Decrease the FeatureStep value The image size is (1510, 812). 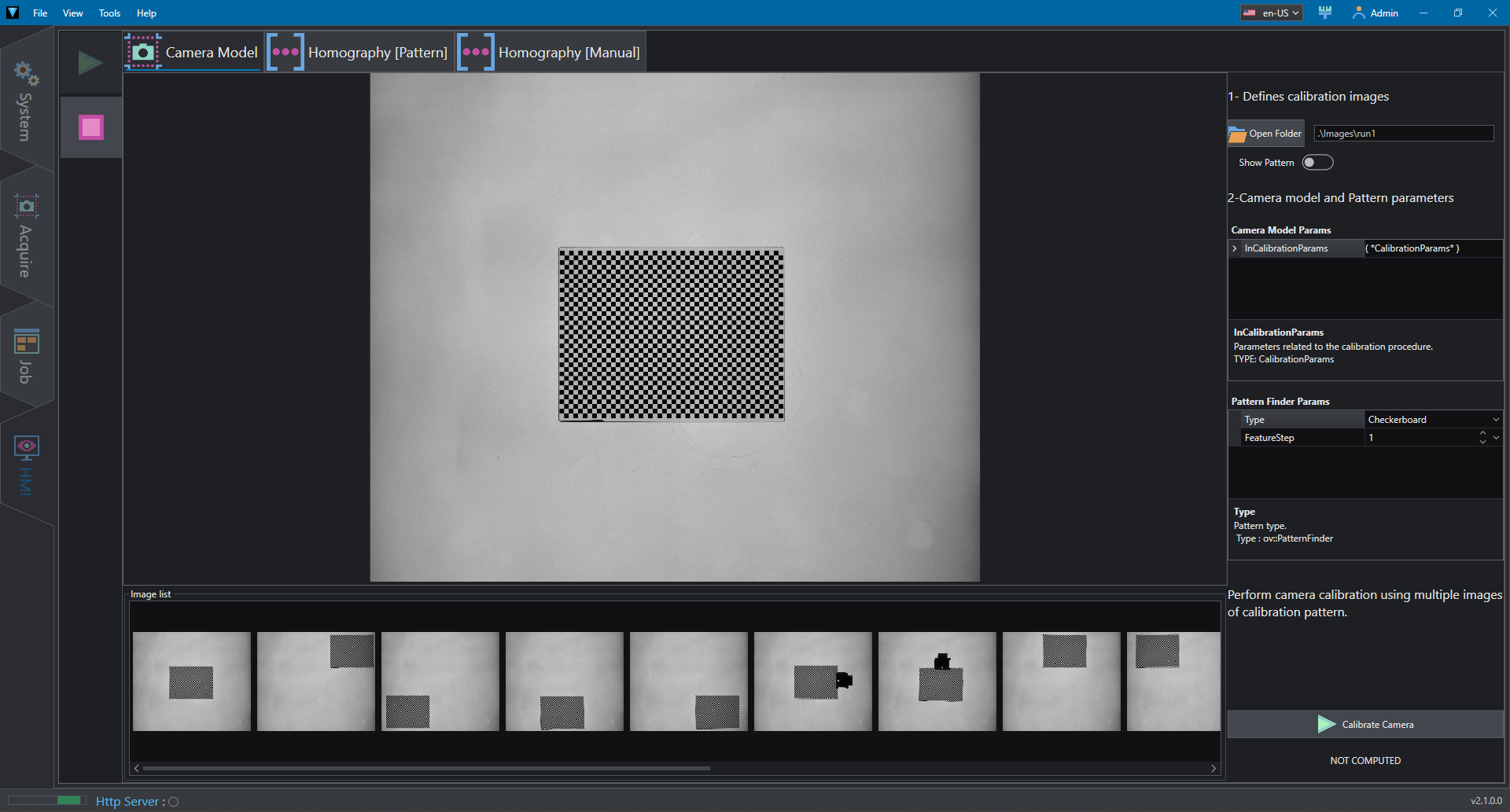coord(1482,442)
